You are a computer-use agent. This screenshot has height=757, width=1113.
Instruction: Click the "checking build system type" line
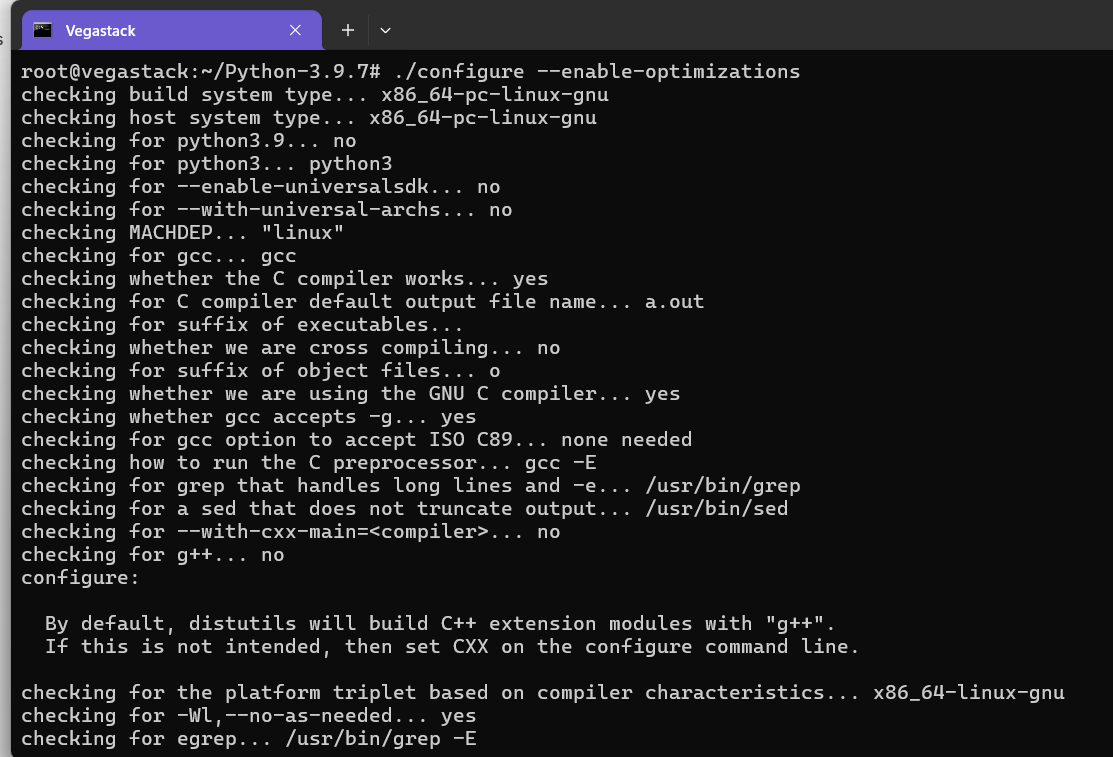coord(314,95)
